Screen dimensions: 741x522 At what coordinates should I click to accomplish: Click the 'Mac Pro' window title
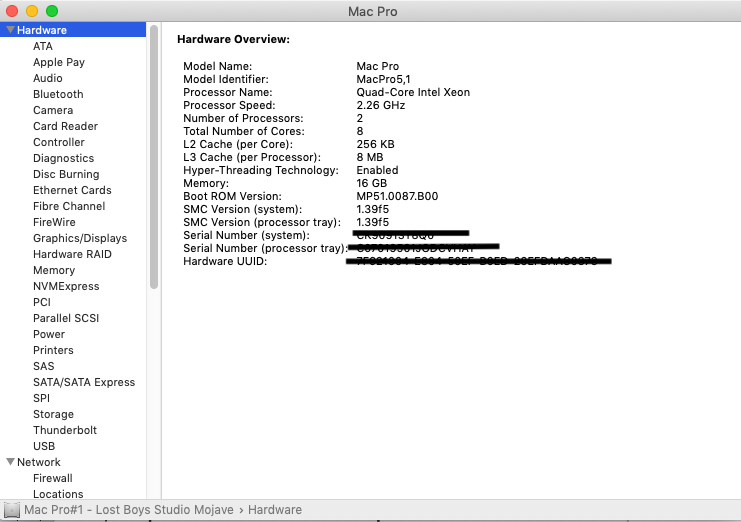372,11
